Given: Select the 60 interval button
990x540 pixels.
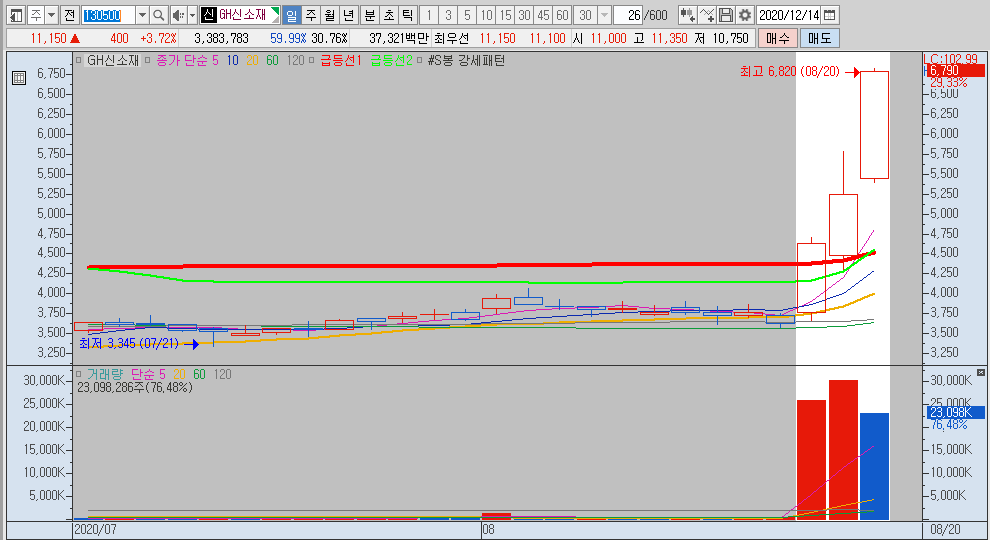Looking at the screenshot, I should coord(562,15).
